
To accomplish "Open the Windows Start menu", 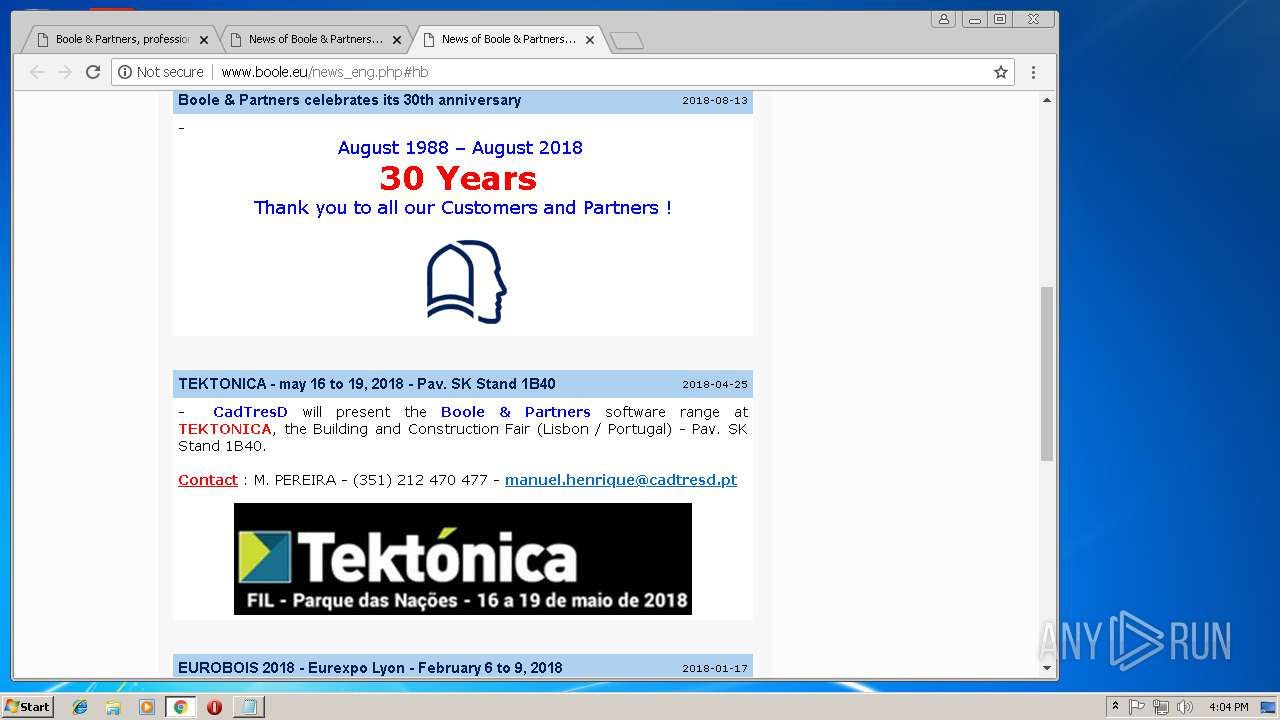I will (x=27, y=707).
